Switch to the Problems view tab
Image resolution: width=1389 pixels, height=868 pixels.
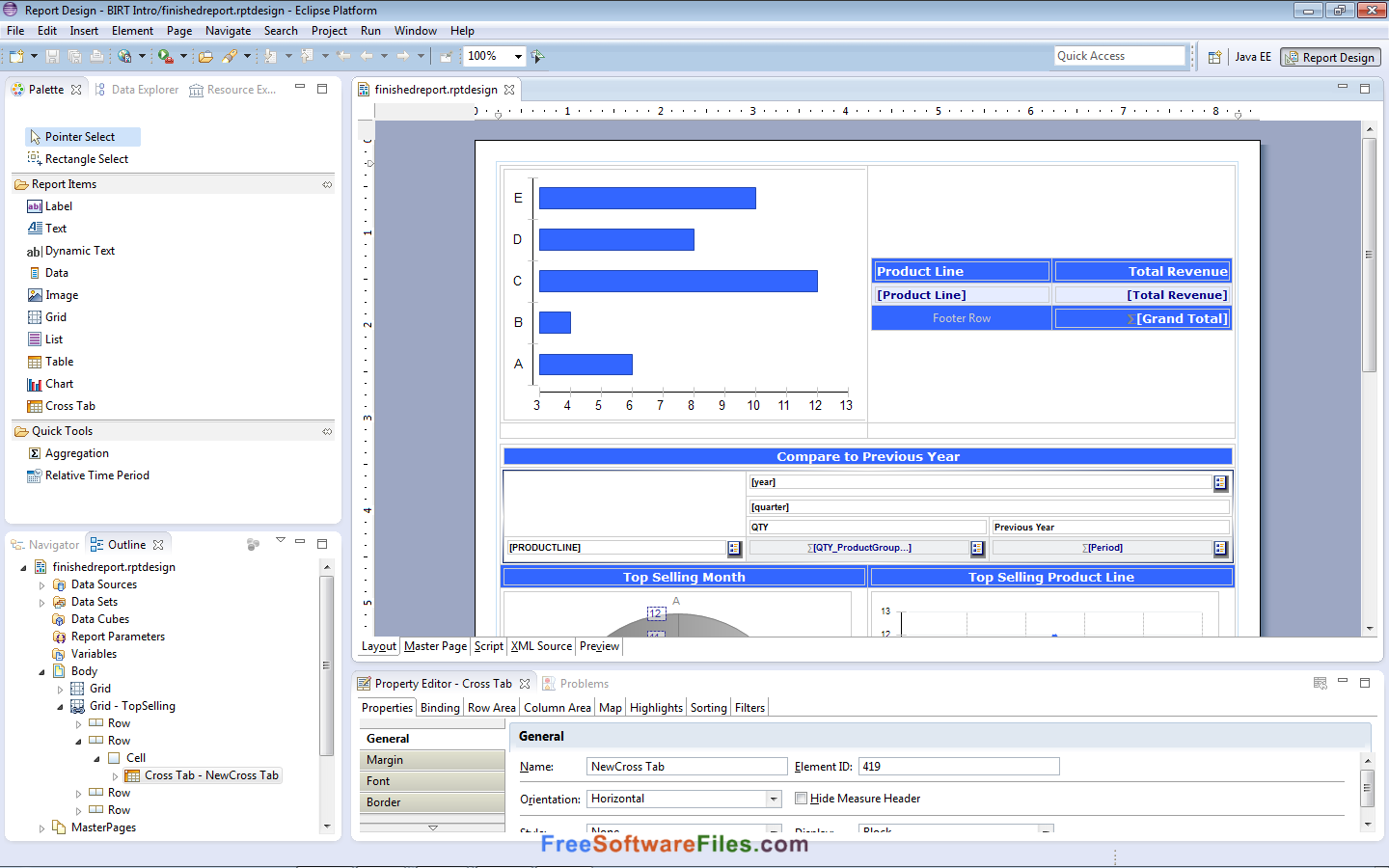[576, 684]
